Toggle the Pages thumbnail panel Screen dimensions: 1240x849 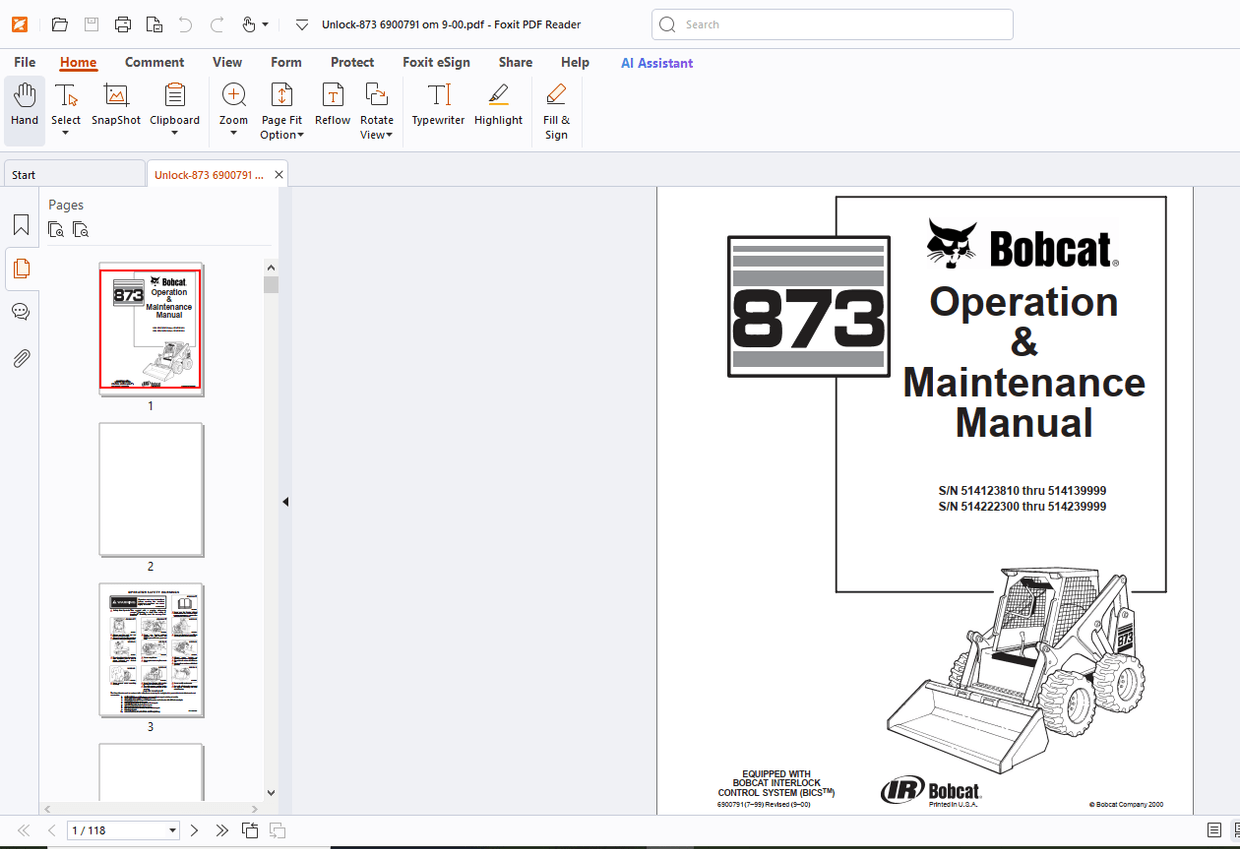point(21,268)
